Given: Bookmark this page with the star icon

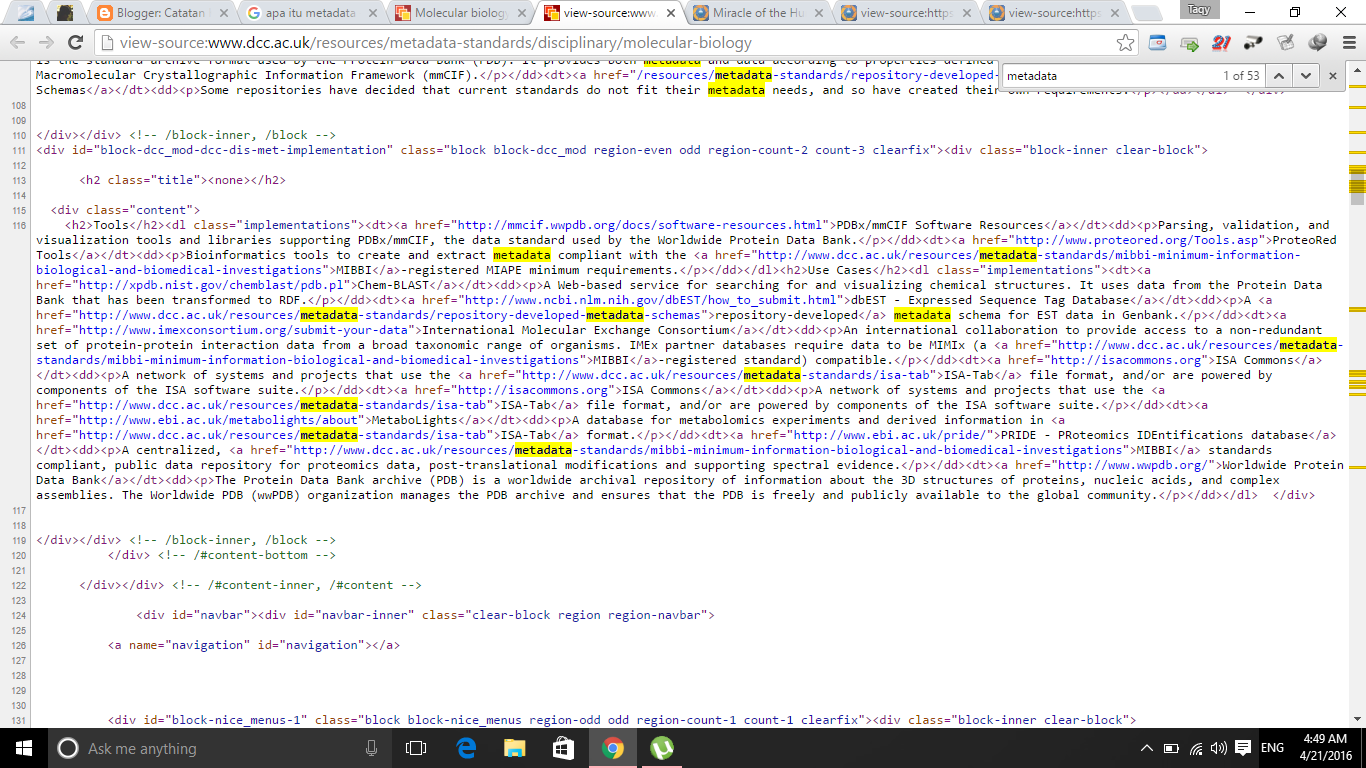Looking at the screenshot, I should click(x=1125, y=43).
